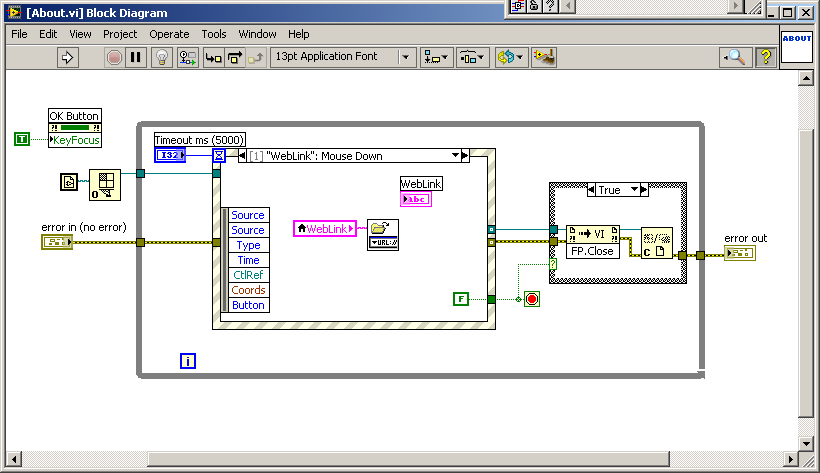Click the Type event data item

tap(248, 245)
